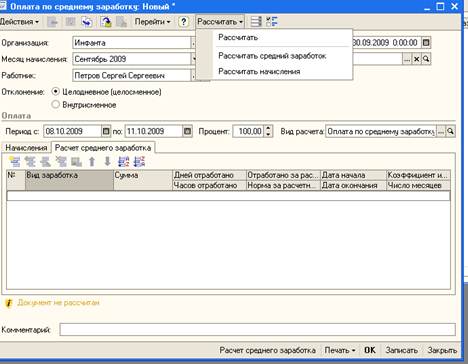Sort table ascending with the A-Z icon
The image size is (468, 364).
click(124, 162)
